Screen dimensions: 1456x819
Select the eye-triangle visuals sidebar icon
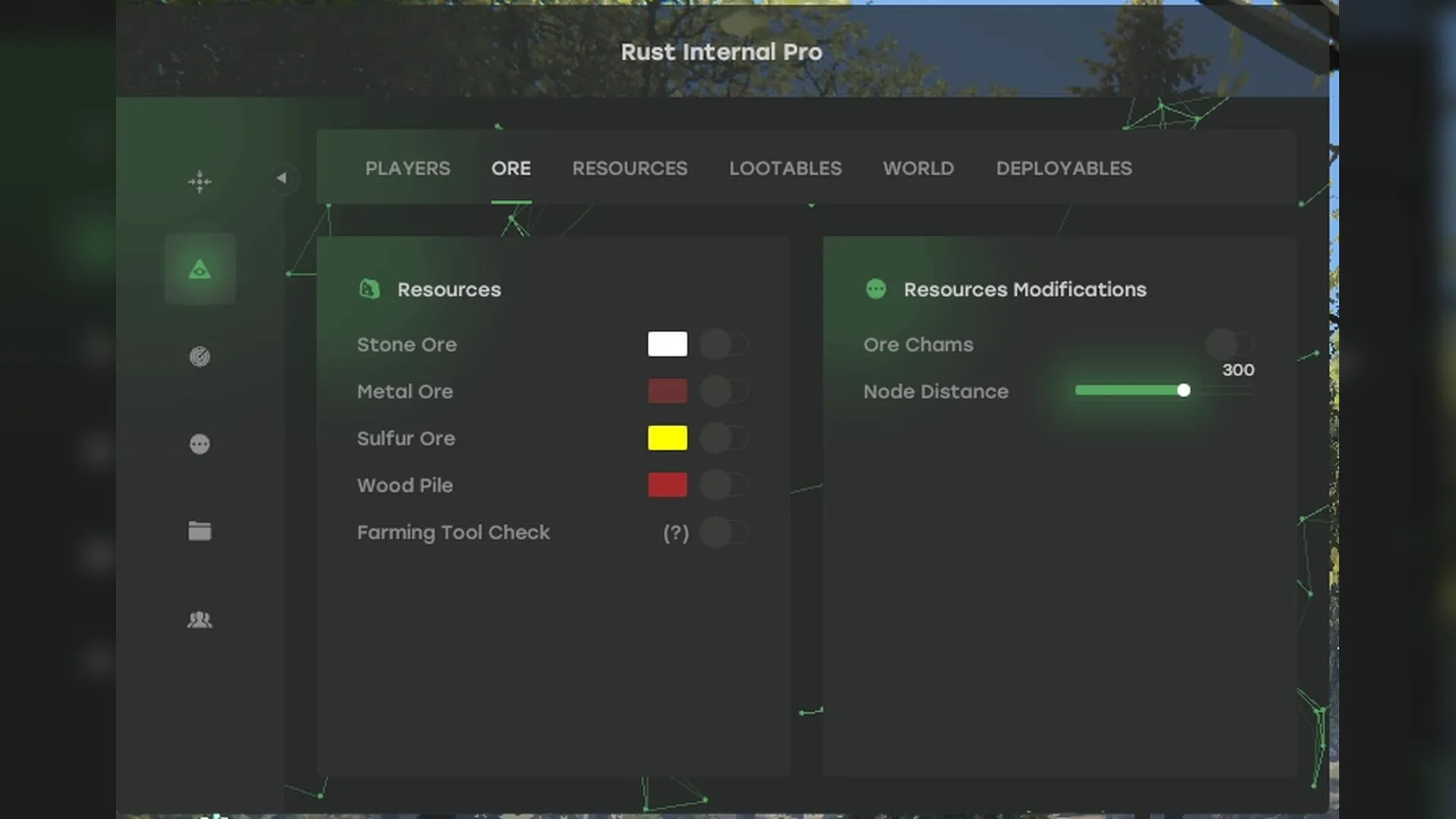coord(199,269)
